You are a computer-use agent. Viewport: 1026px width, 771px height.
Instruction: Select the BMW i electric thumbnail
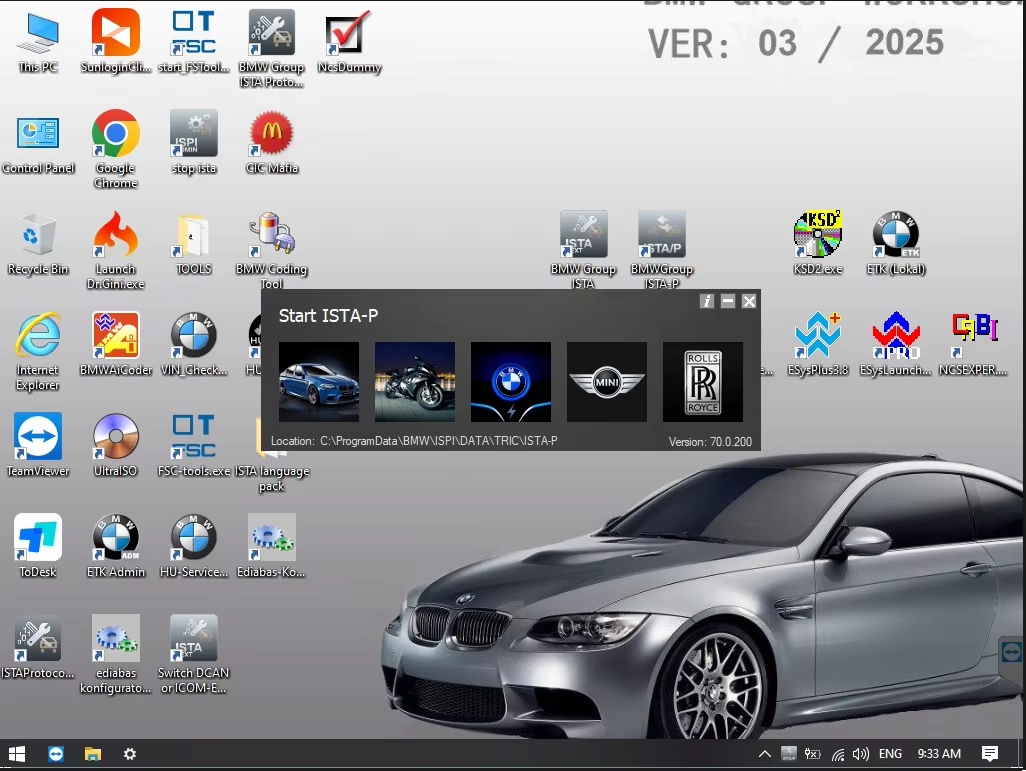(510, 382)
